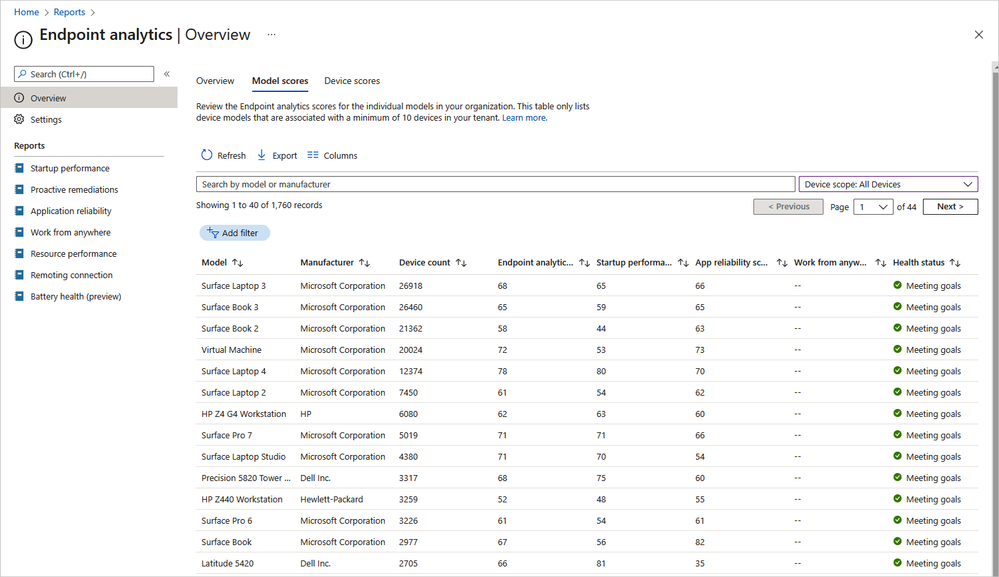This screenshot has height=577, width=999.
Task: Click the Refresh icon in toolbar
Action: point(206,155)
